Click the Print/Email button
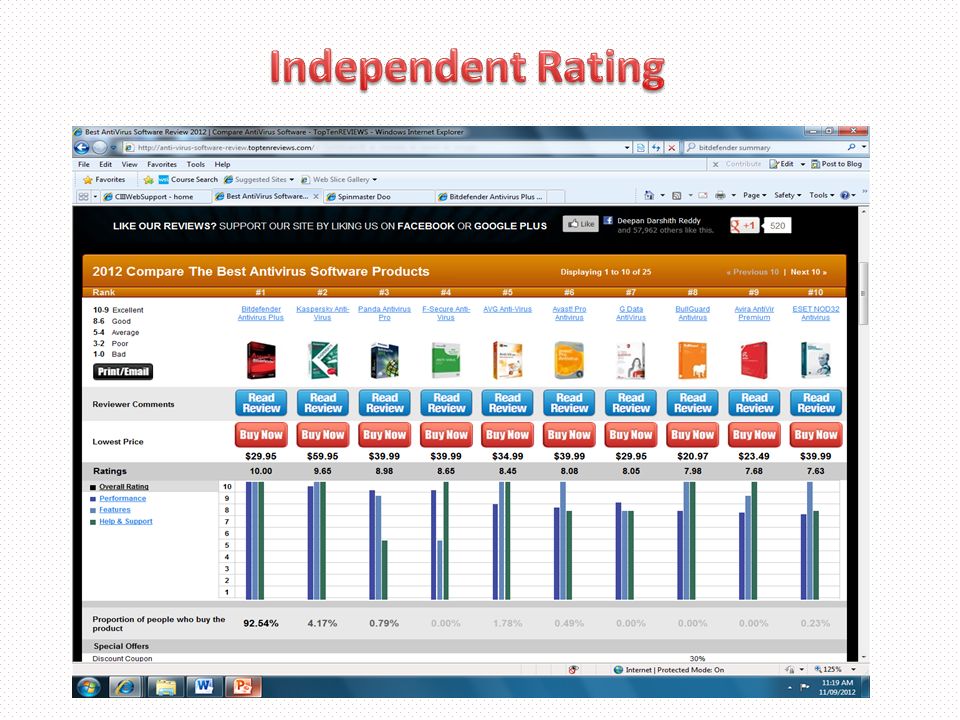The height and width of the screenshot is (720, 960). [x=123, y=372]
